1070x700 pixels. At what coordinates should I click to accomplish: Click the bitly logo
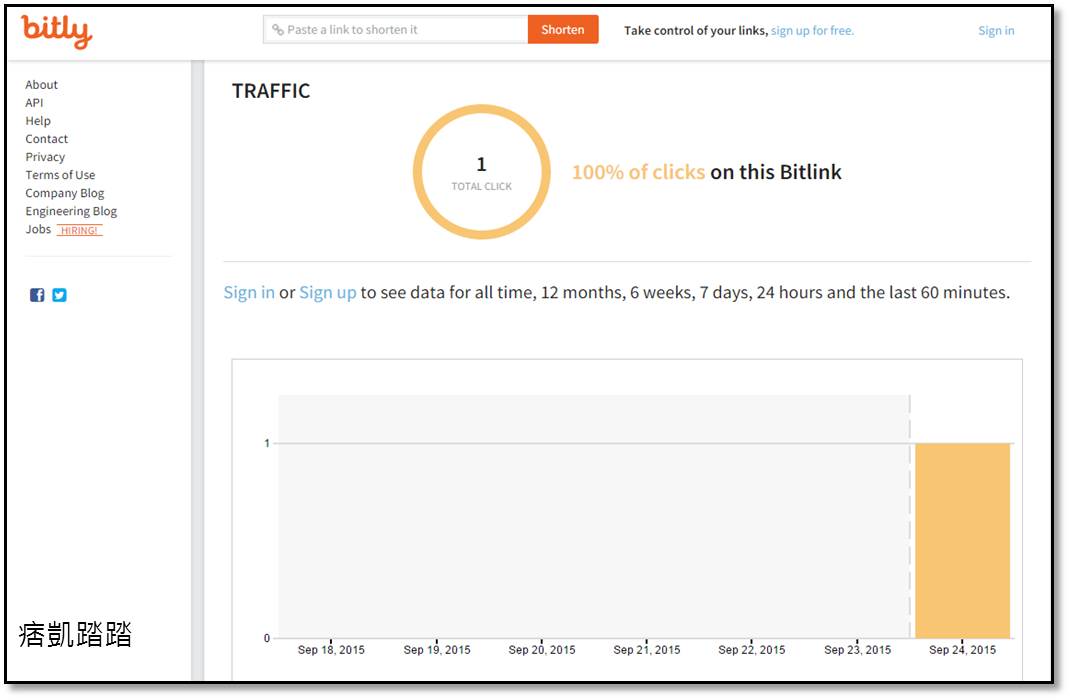(57, 31)
